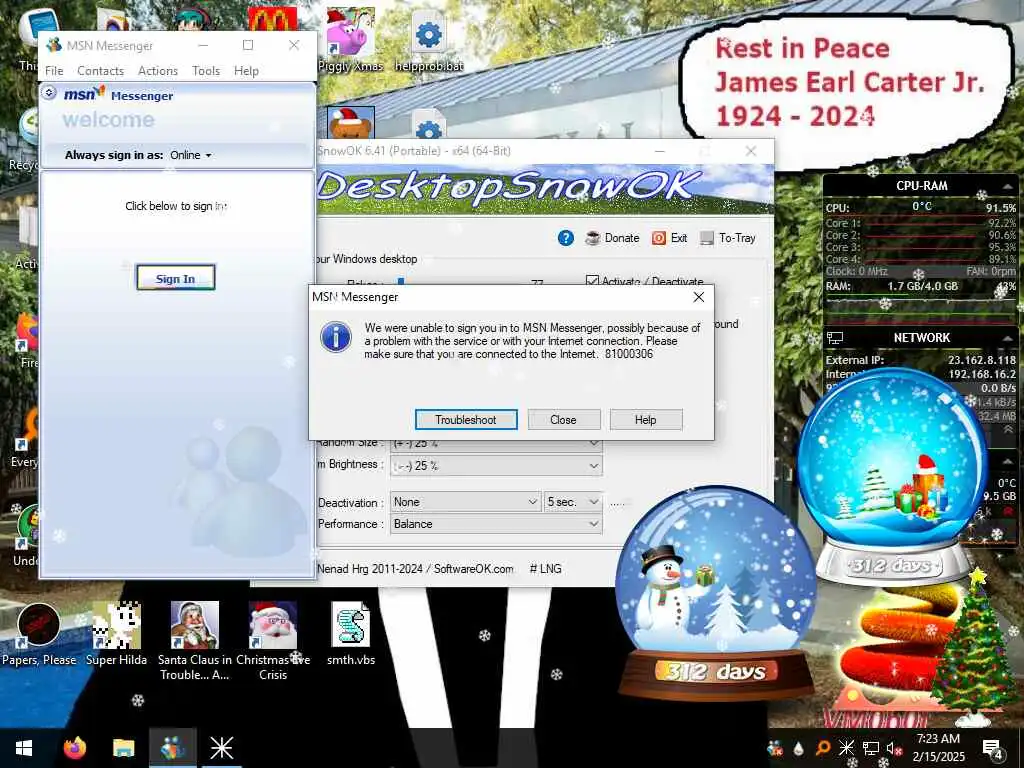Launch Firefox from the taskbar
Screen dimensions: 1024x768
click(75, 748)
